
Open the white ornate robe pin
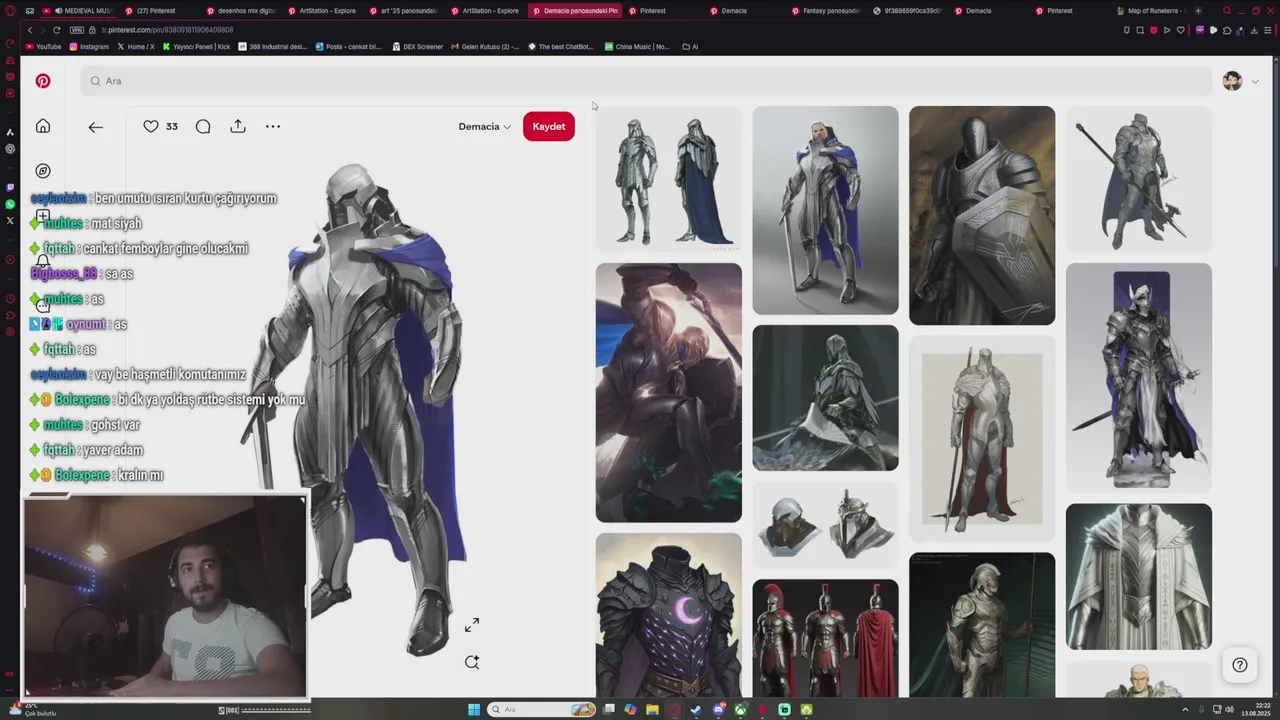(1139, 577)
